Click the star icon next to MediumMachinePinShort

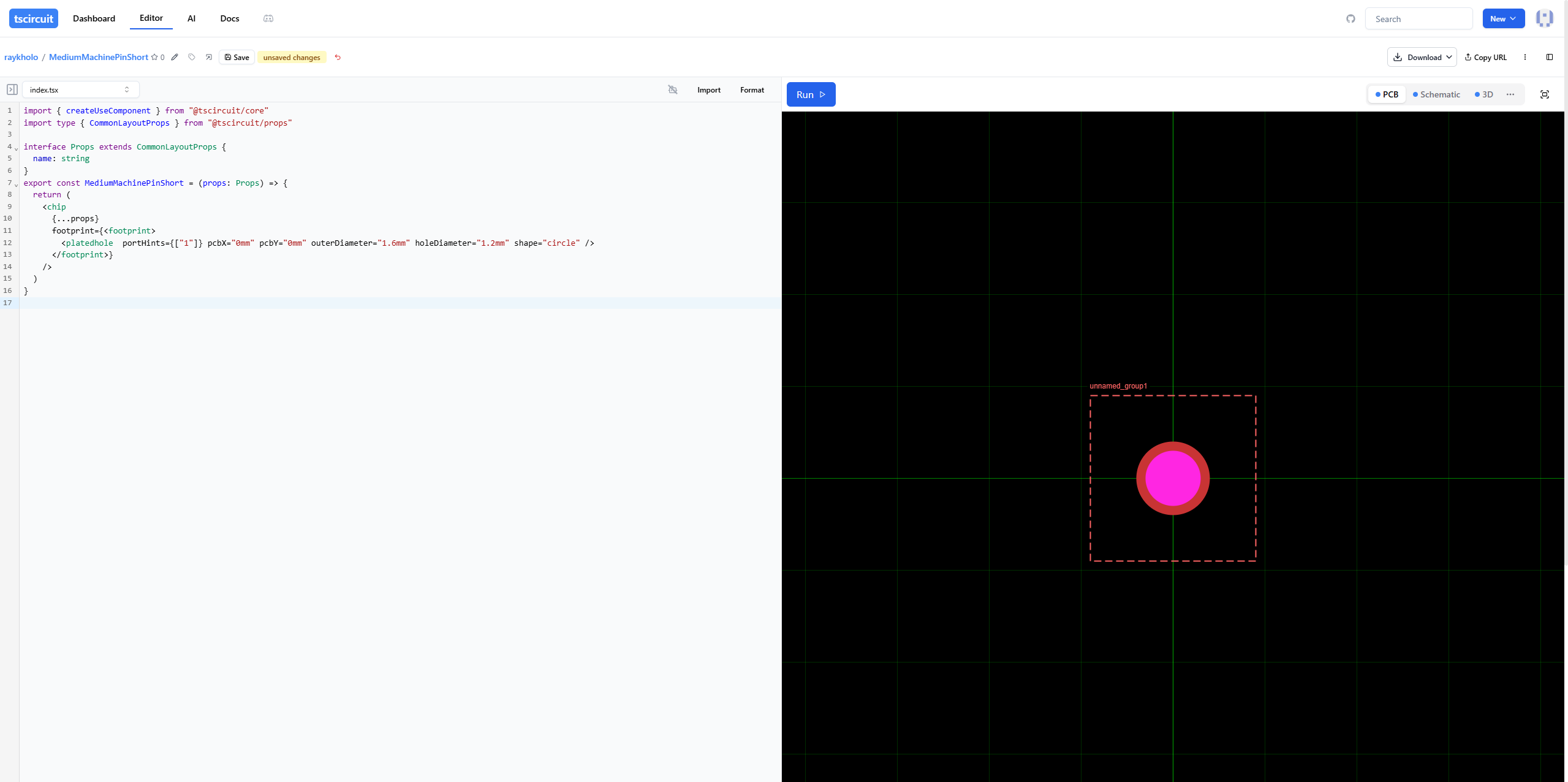pyautogui.click(x=154, y=57)
